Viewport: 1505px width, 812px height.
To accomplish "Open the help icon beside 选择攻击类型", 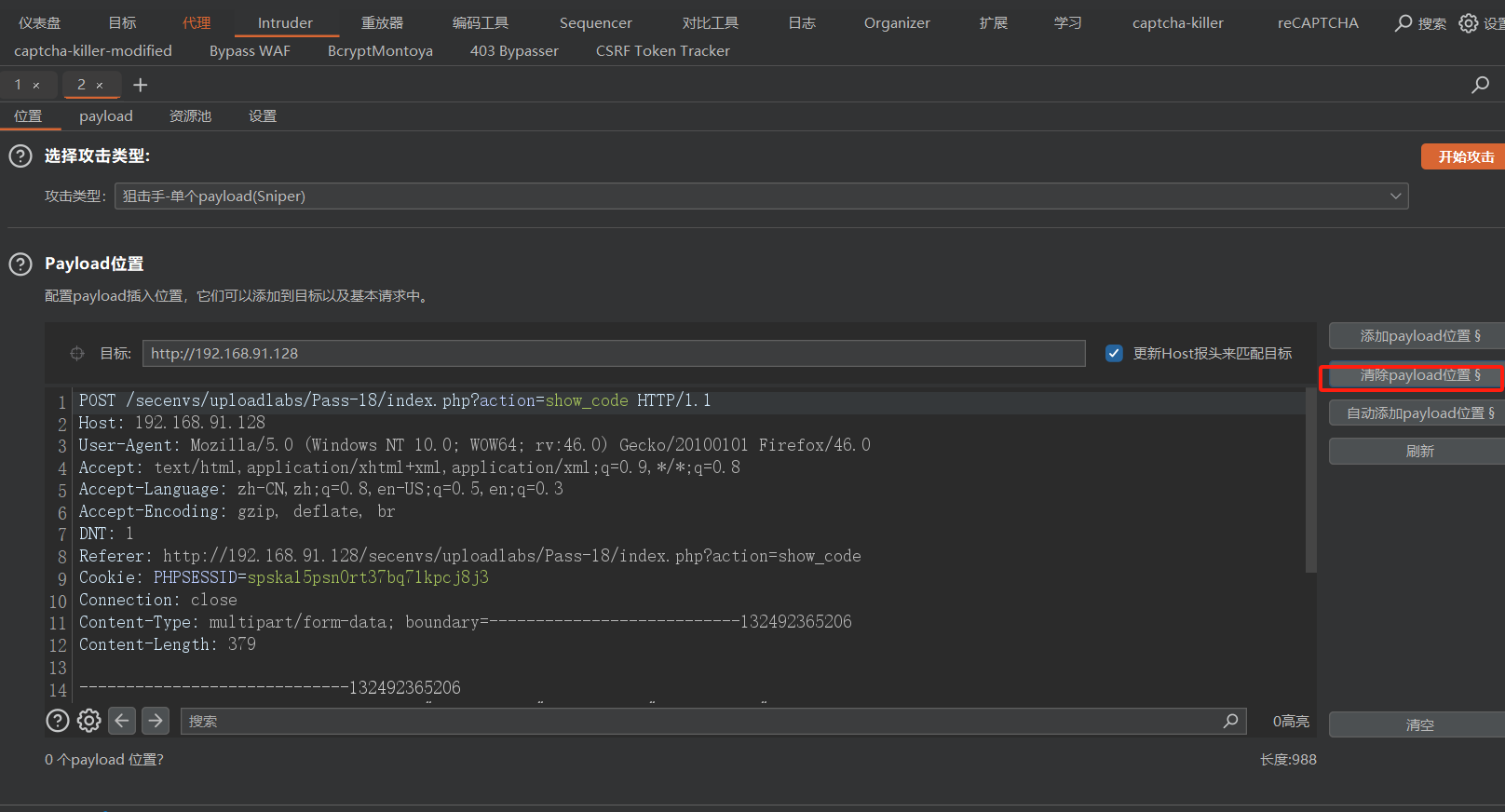I will point(20,156).
